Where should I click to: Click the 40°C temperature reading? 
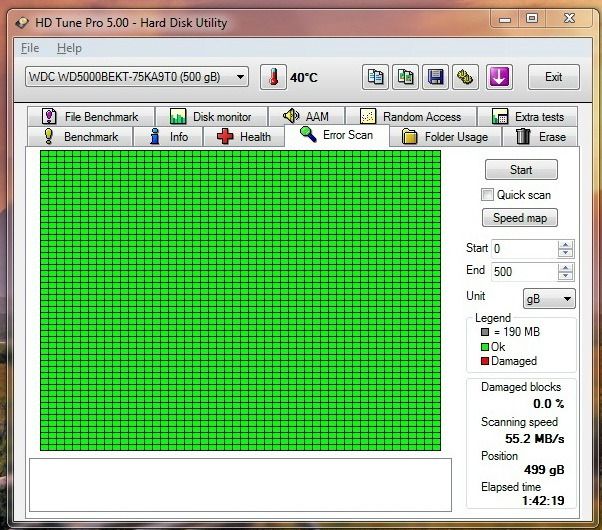point(304,78)
